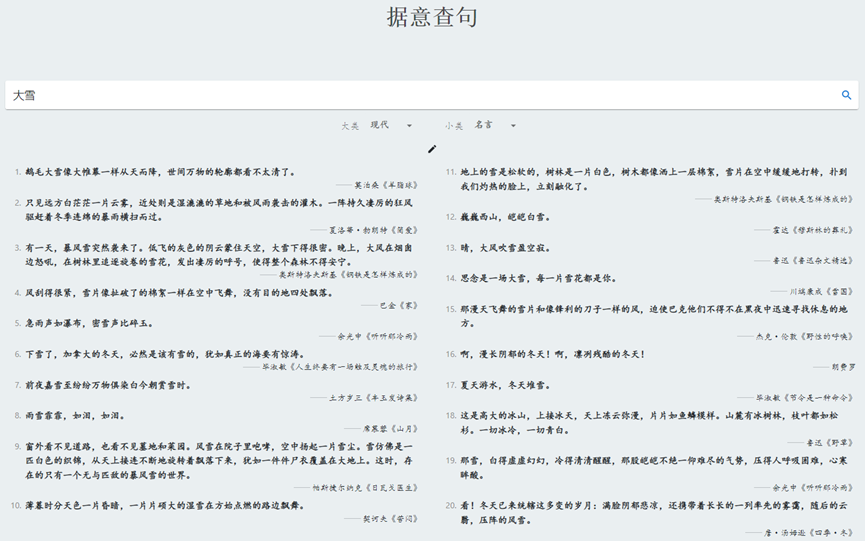Select result 8 雨雪霏霏
Image resolution: width=865 pixels, height=541 pixels.
(x=75, y=416)
